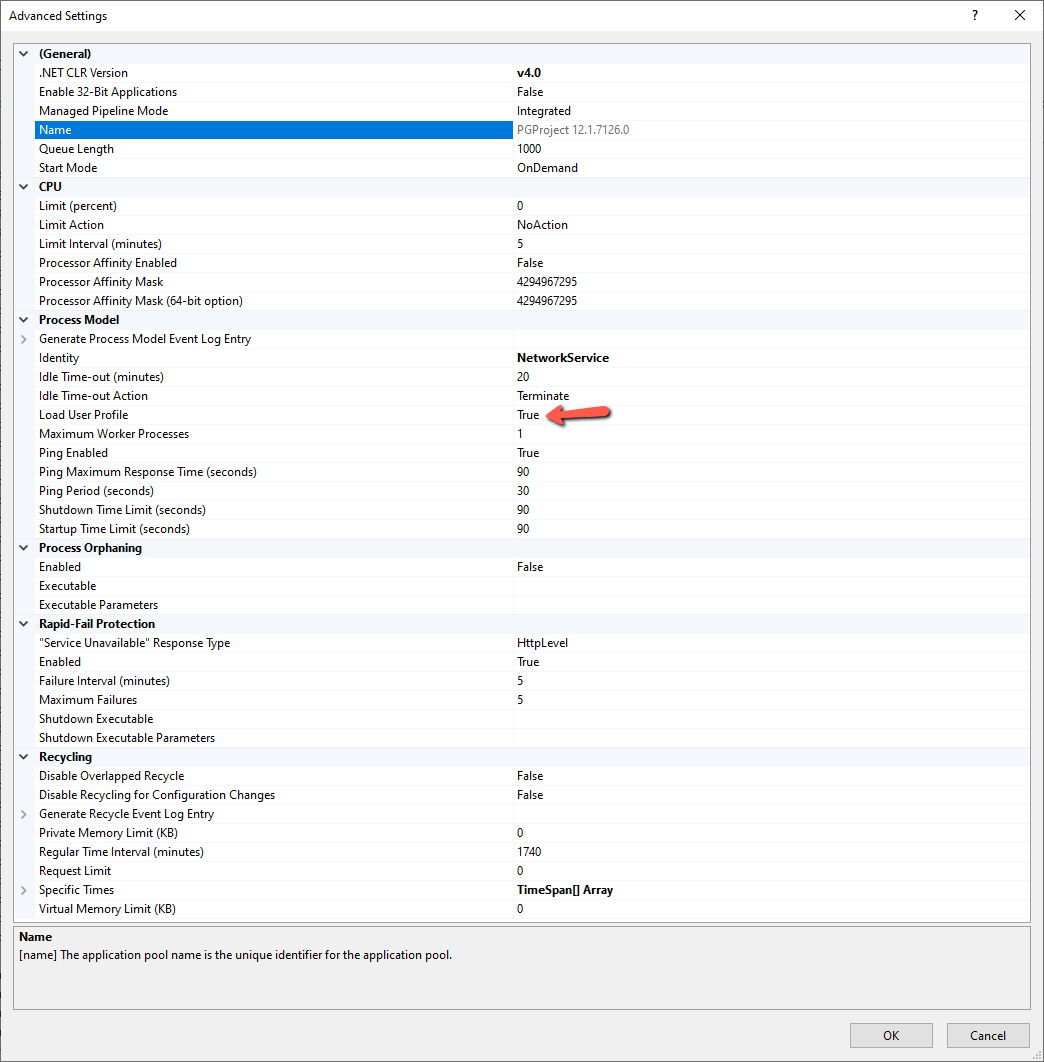Collapse the Process Model section
This screenshot has height=1062, width=1044.
(x=24, y=320)
